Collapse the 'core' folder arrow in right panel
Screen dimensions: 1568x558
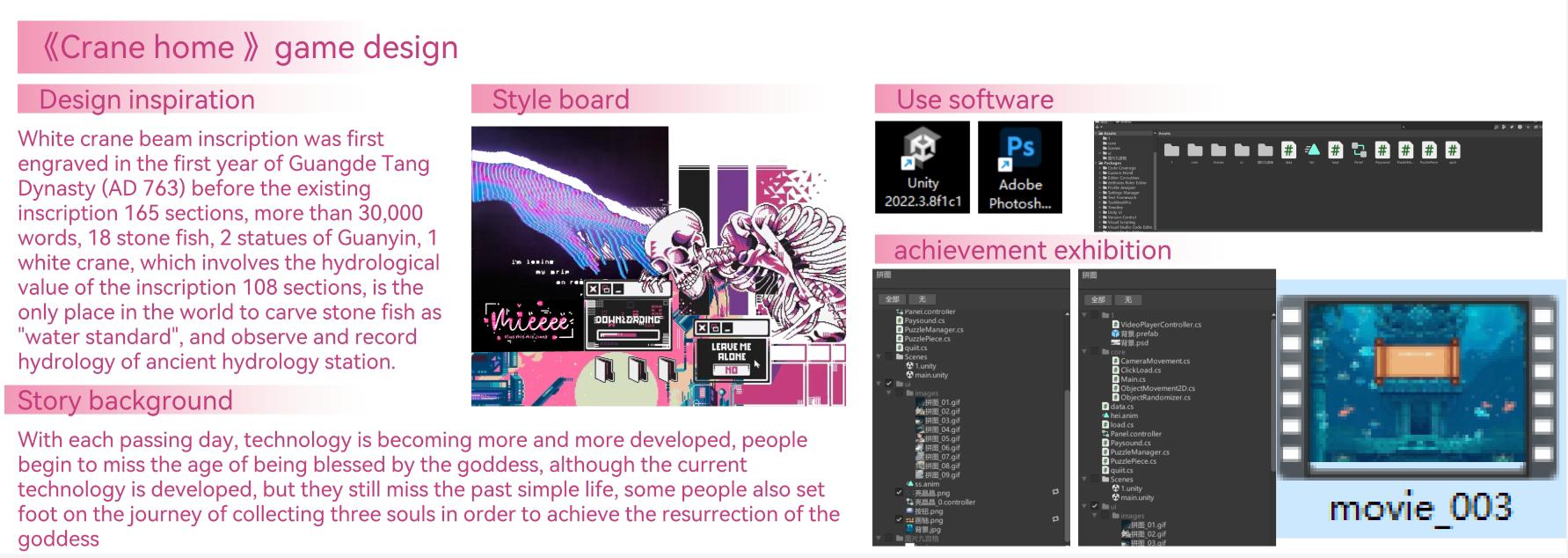1084,352
